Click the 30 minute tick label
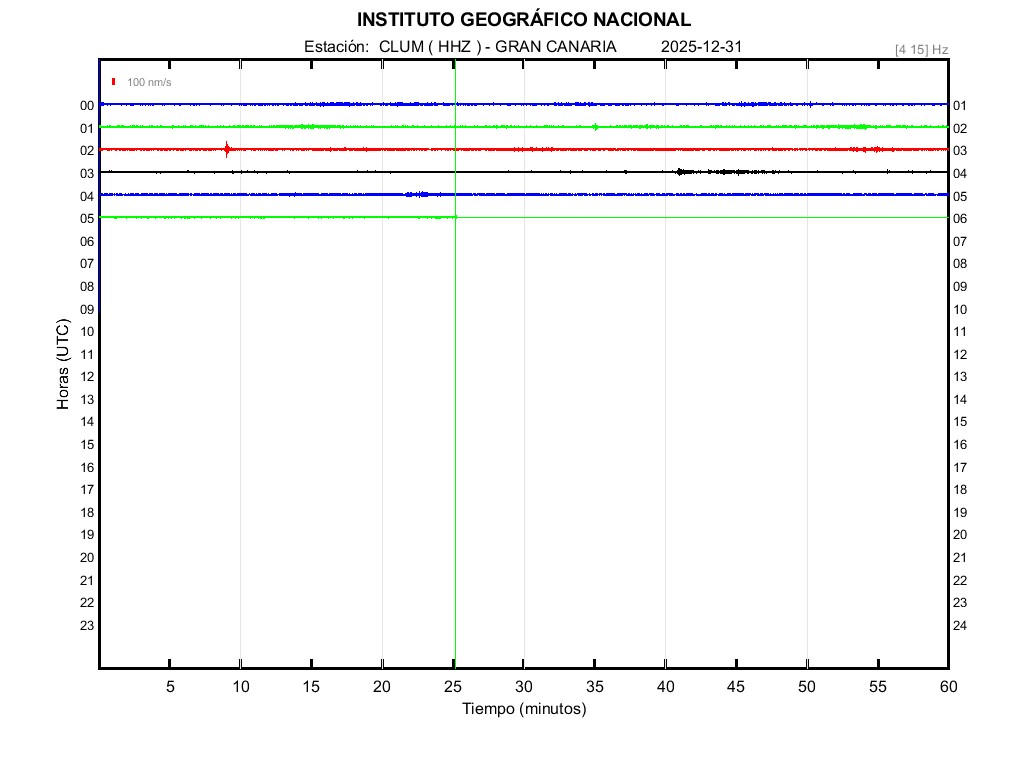Image resolution: width=1024 pixels, height=768 pixels. coord(524,687)
